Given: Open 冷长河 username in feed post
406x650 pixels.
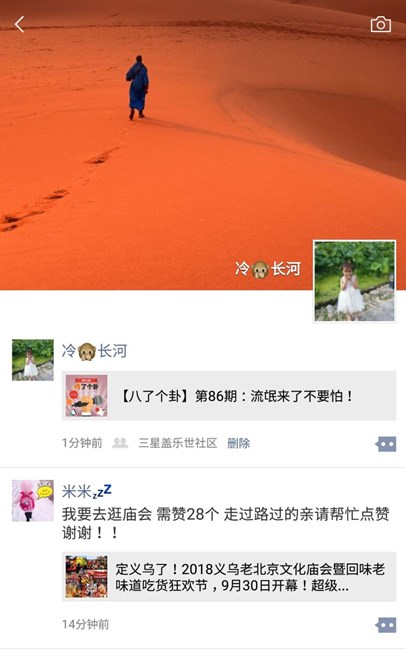Looking at the screenshot, I should point(95,351).
